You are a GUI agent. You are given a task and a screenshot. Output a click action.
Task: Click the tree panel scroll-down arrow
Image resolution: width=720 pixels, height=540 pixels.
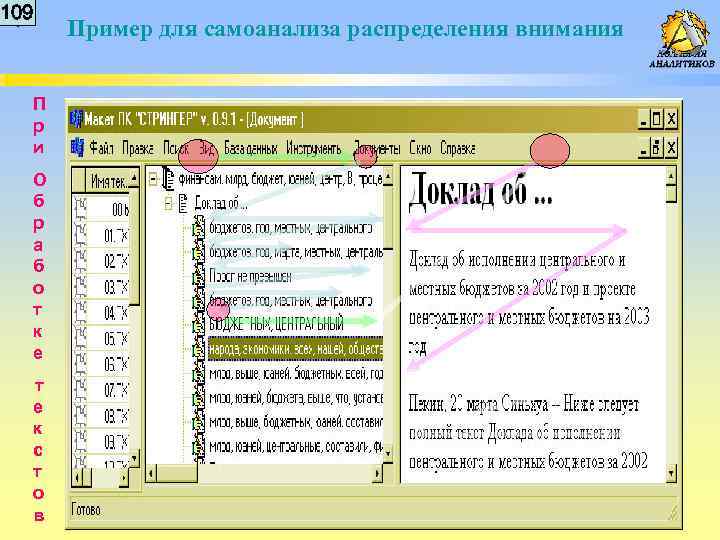388,454
